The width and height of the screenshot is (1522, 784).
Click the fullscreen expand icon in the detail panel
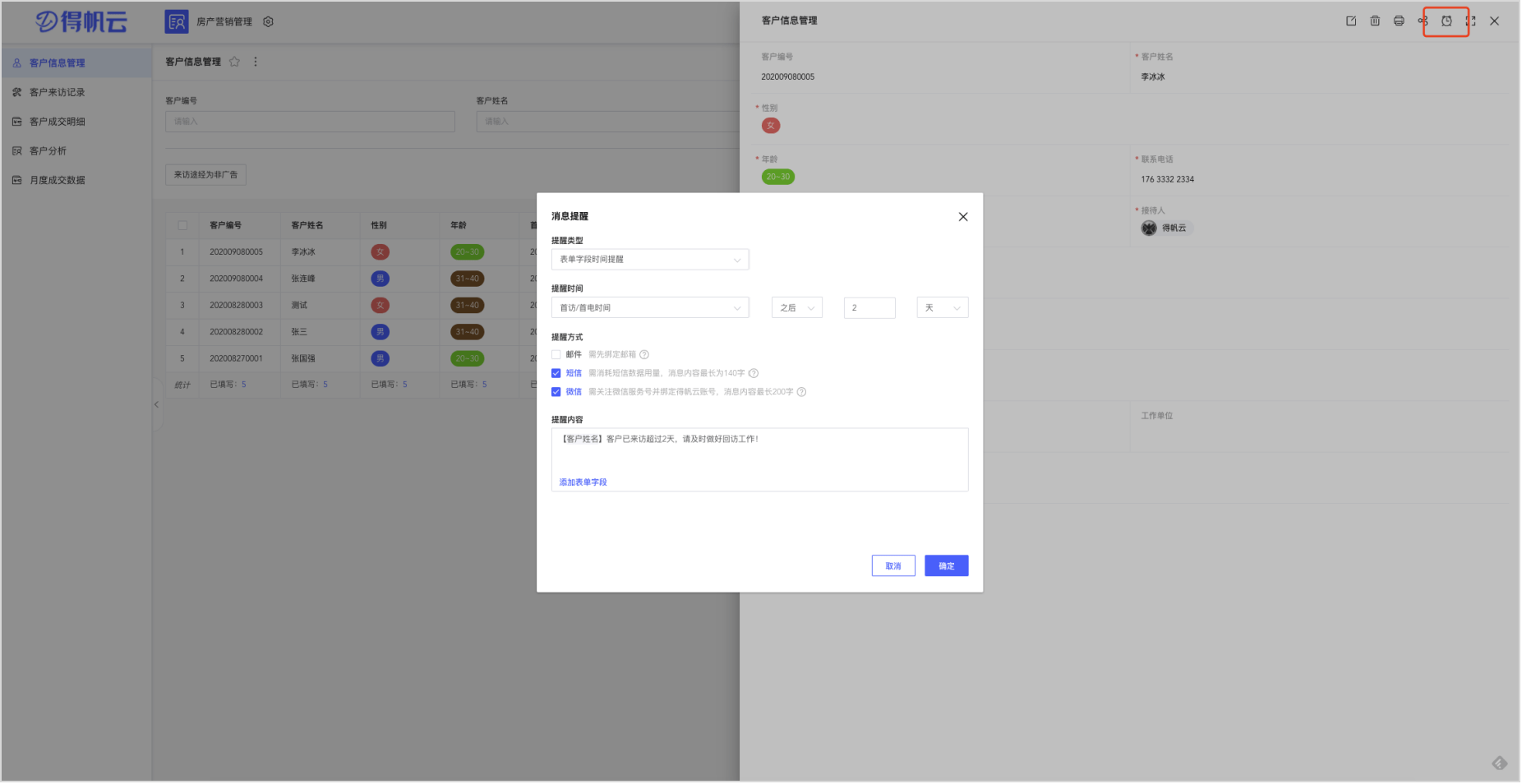tap(1471, 21)
